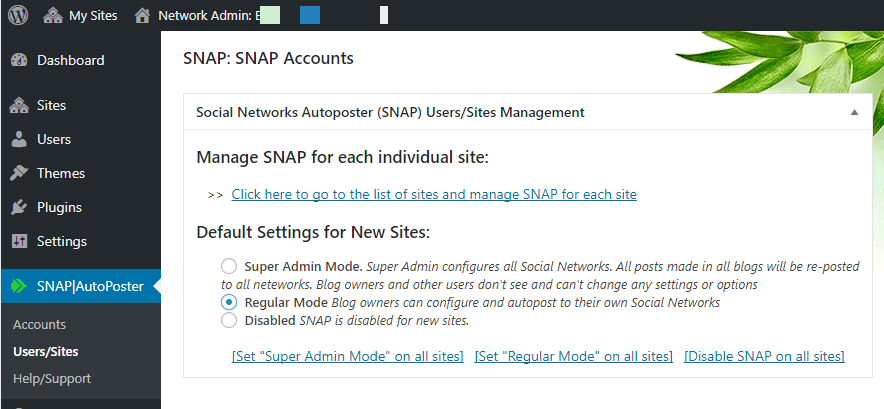Open the Help/Support submenu item
Screen dimensions: 884x409
[52, 378]
